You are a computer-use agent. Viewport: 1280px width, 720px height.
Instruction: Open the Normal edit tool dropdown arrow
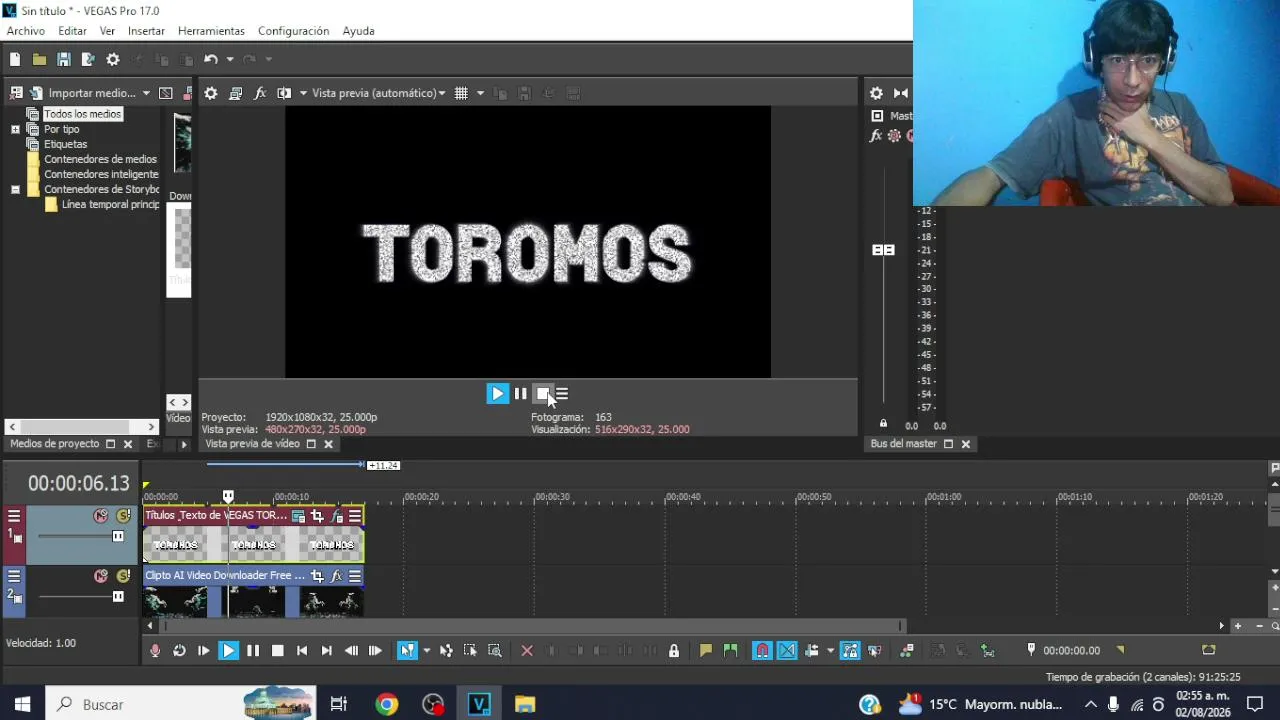[426, 651]
